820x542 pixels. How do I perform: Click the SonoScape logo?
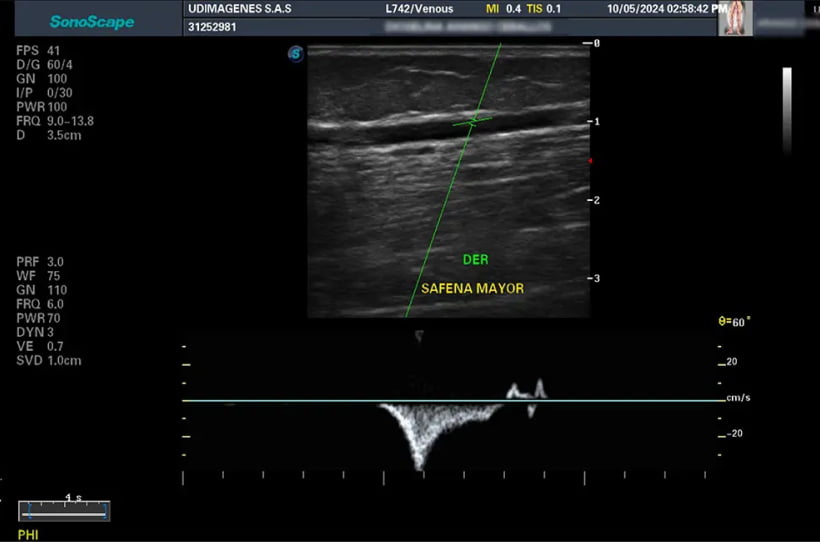[x=91, y=21]
